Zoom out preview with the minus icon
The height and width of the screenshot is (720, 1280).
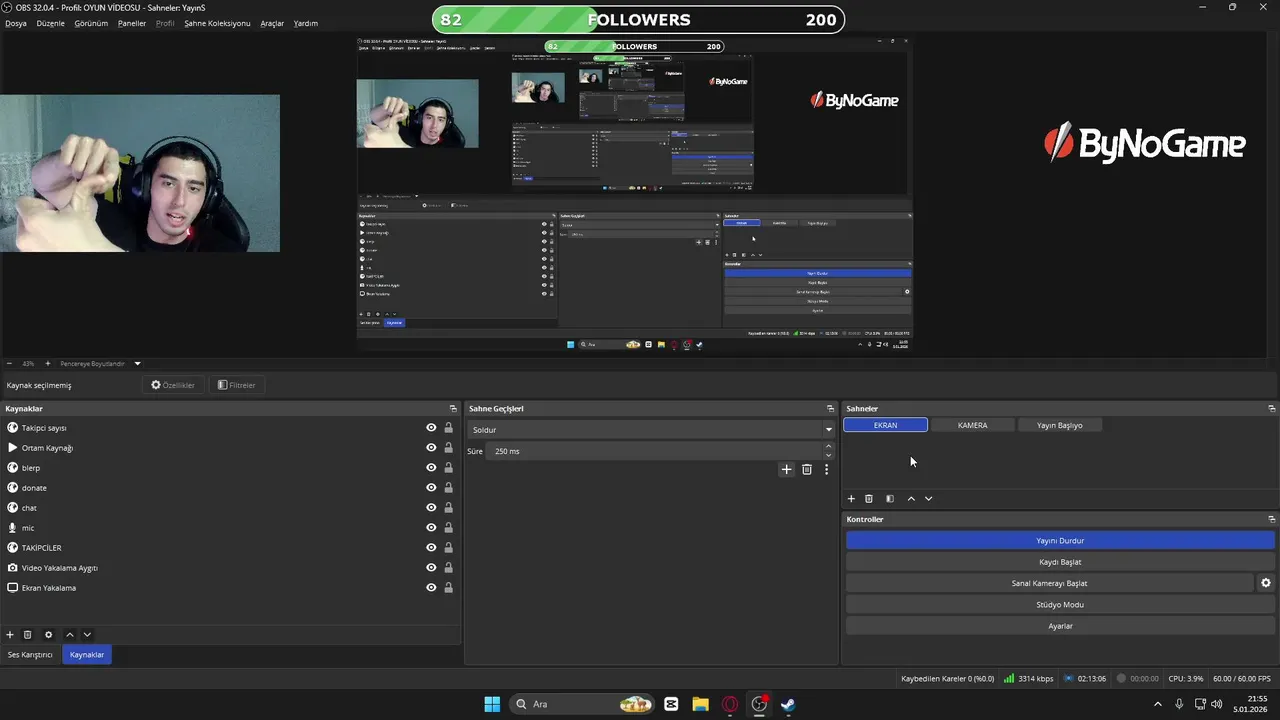(9, 364)
